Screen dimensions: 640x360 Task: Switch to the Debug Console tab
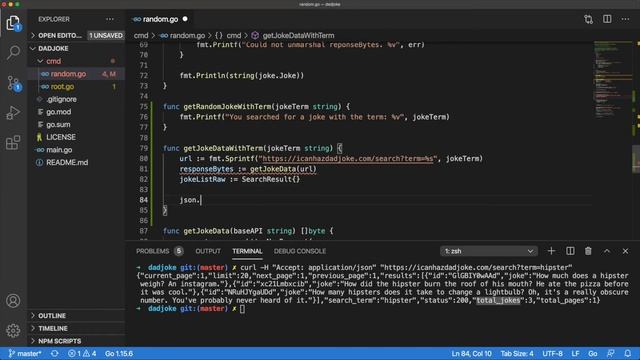point(300,251)
